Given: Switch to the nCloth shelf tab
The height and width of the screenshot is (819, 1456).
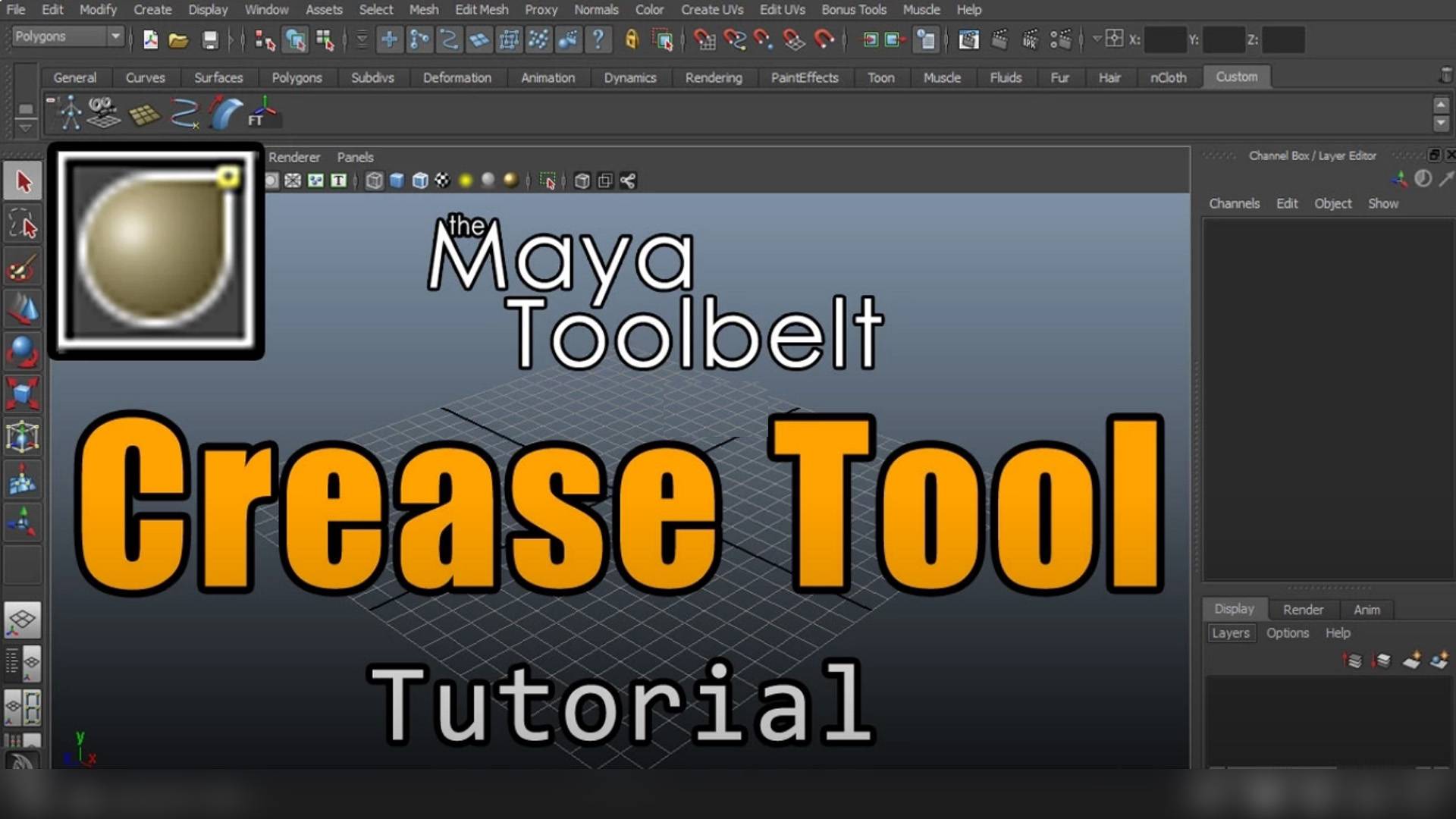Looking at the screenshot, I should click(1168, 77).
